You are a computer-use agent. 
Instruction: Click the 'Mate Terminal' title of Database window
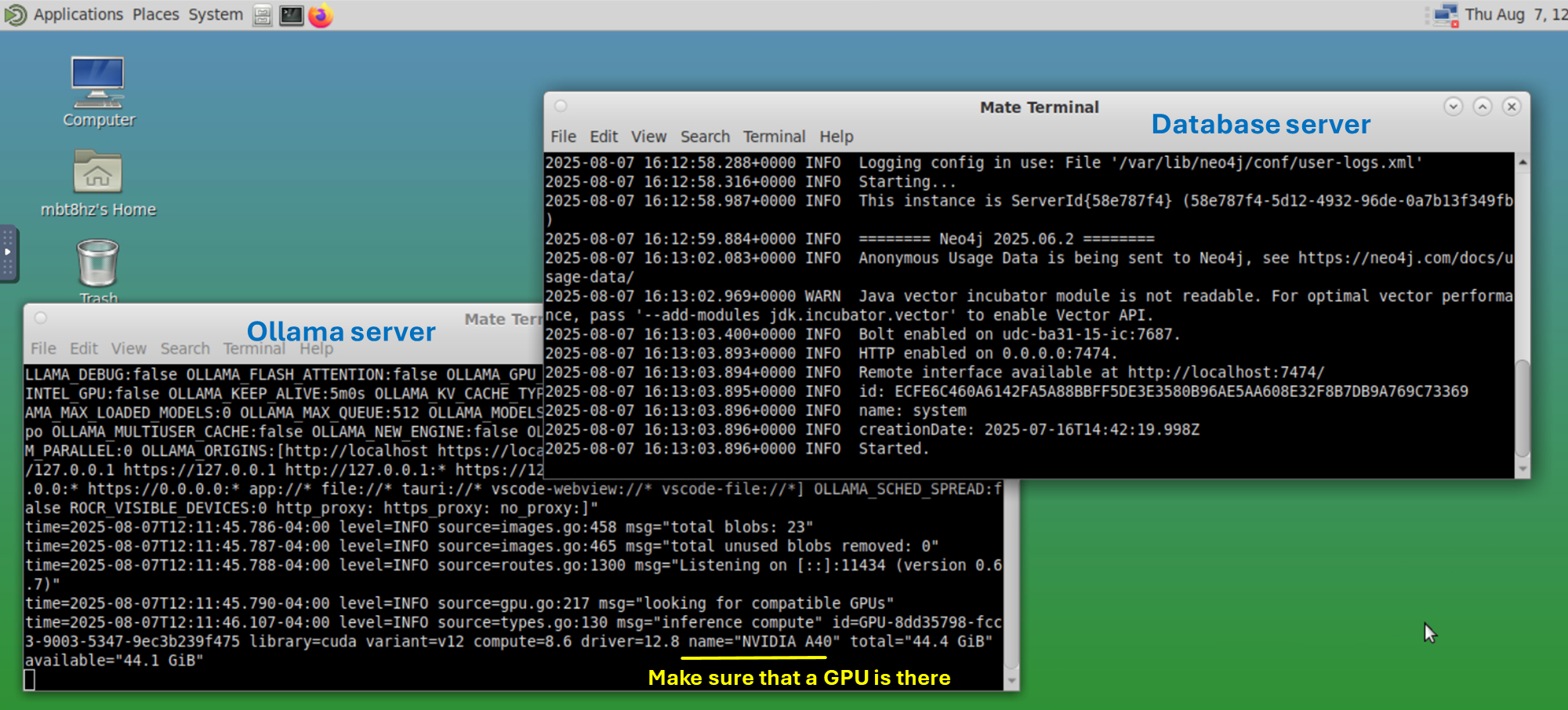click(1039, 107)
